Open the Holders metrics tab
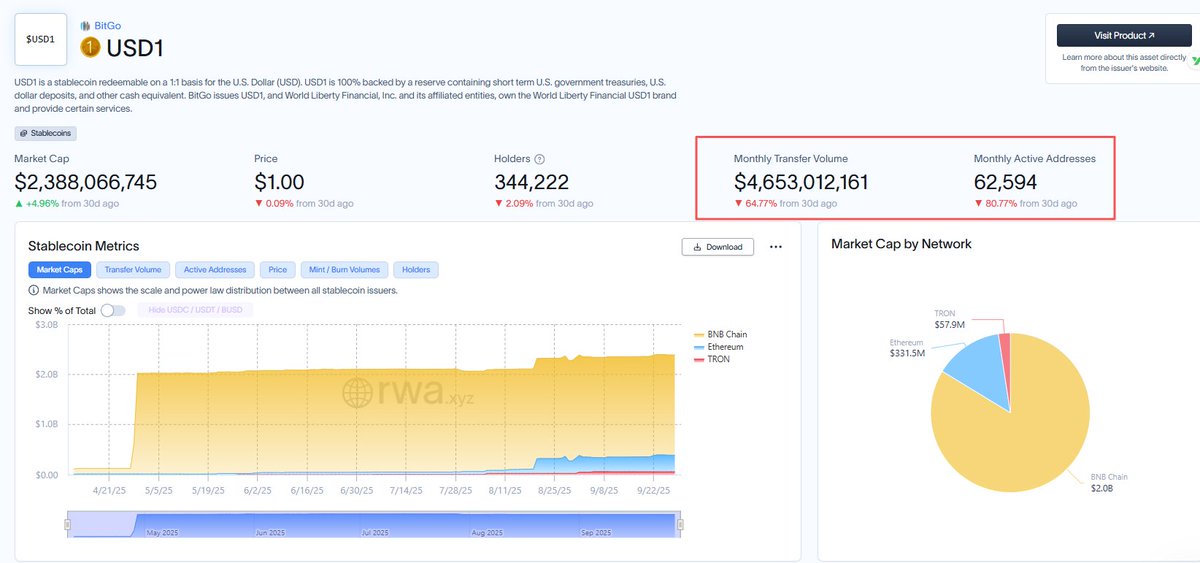 [x=416, y=270]
